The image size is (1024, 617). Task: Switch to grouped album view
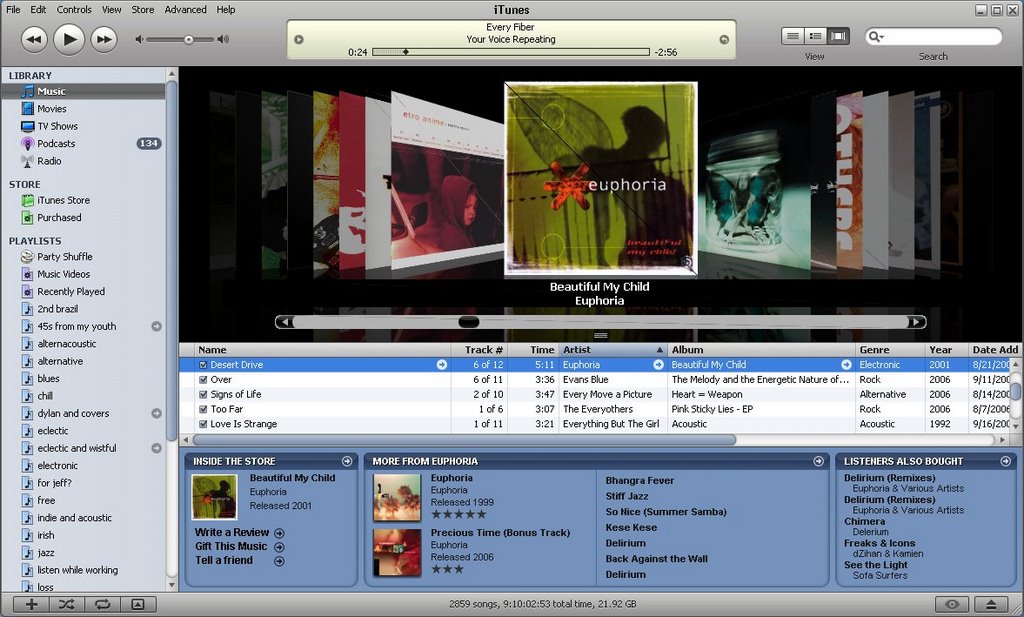[815, 36]
